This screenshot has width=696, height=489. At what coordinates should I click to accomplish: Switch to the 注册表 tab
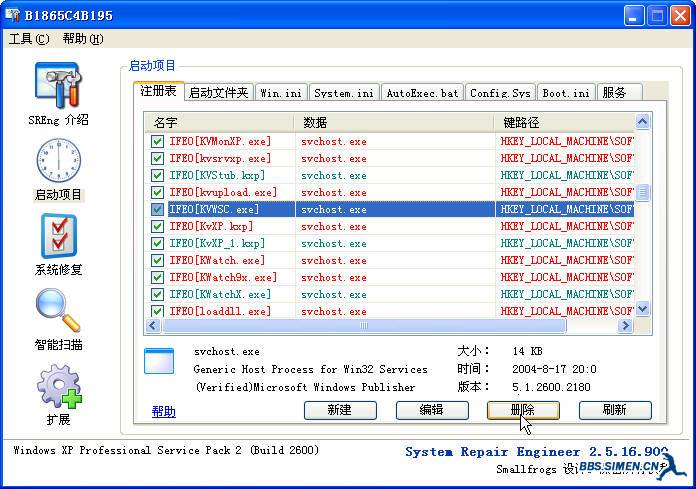point(158,91)
